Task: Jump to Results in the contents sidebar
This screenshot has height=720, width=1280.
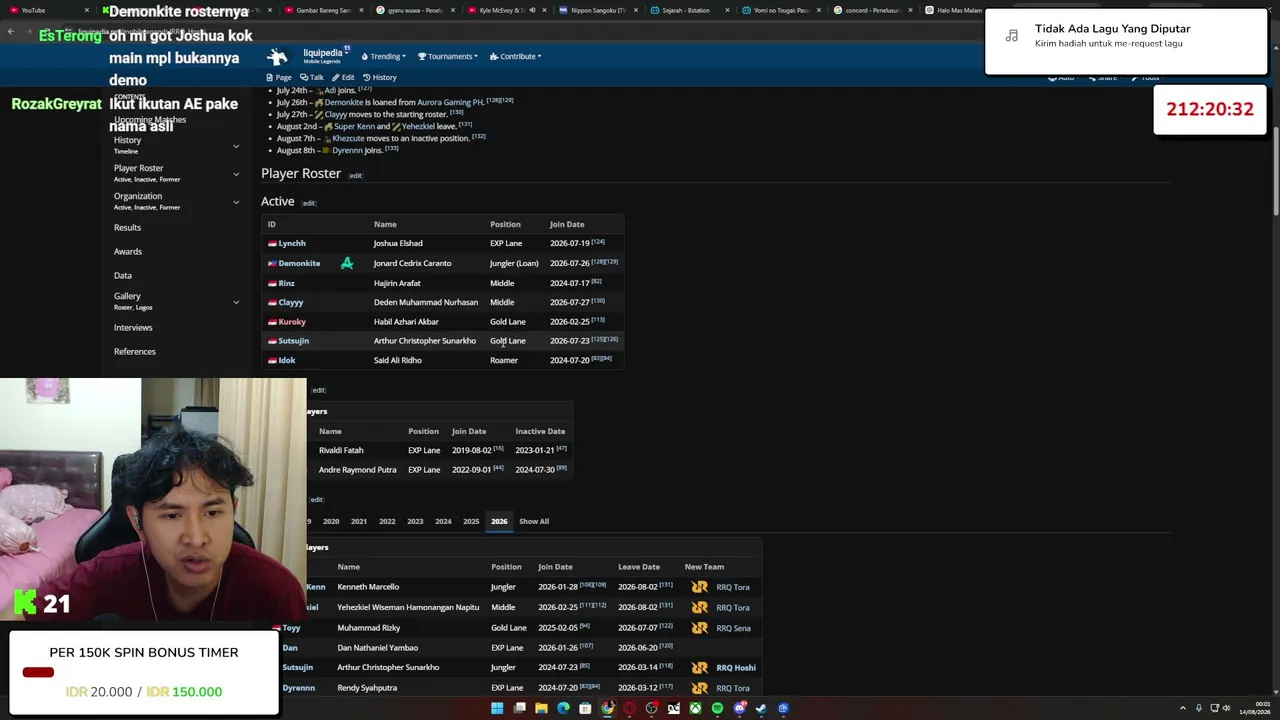Action: pos(127,228)
